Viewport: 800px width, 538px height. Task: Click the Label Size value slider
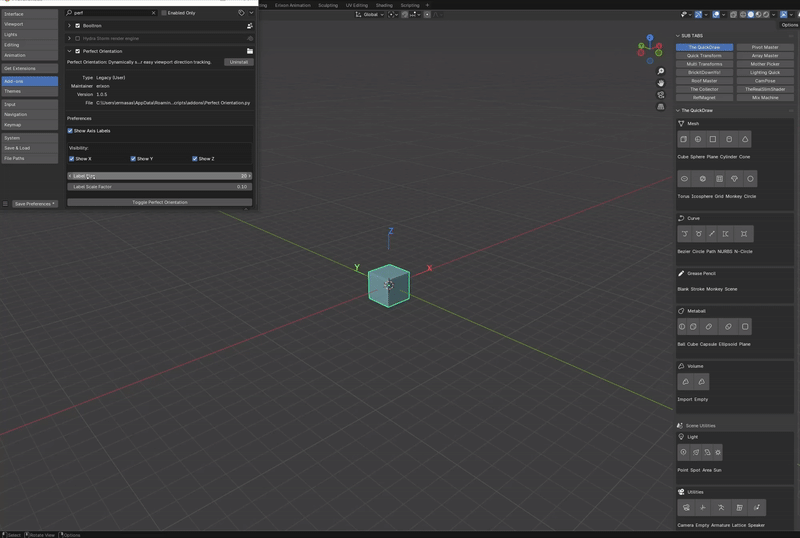160,176
